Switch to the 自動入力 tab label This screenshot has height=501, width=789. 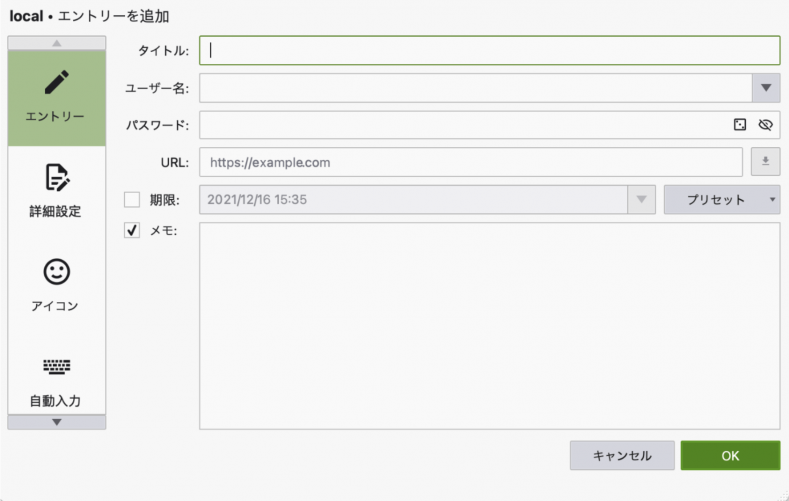pos(55,401)
